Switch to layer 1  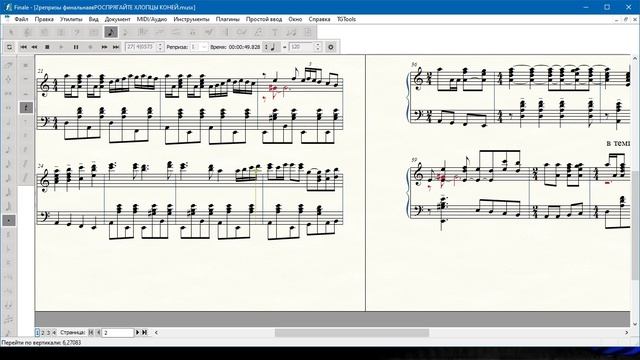(38, 333)
